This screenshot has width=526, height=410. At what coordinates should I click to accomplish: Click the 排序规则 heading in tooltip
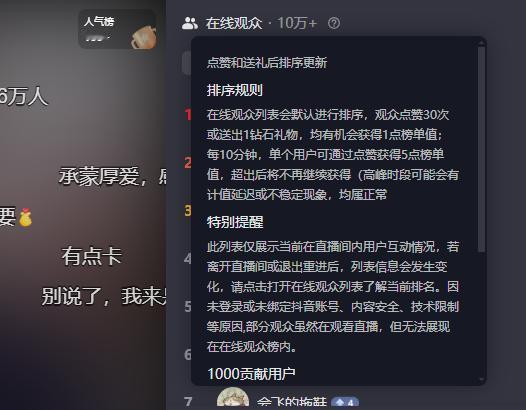coord(235,90)
